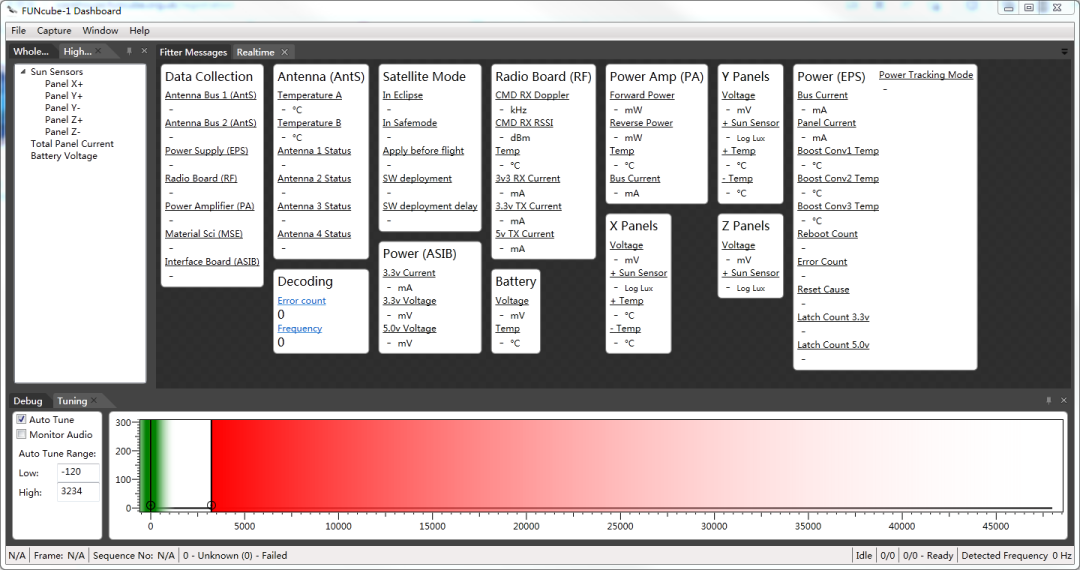Click Antenna Bus 2 (AntS) label
1080x570 pixels.
click(x=211, y=123)
